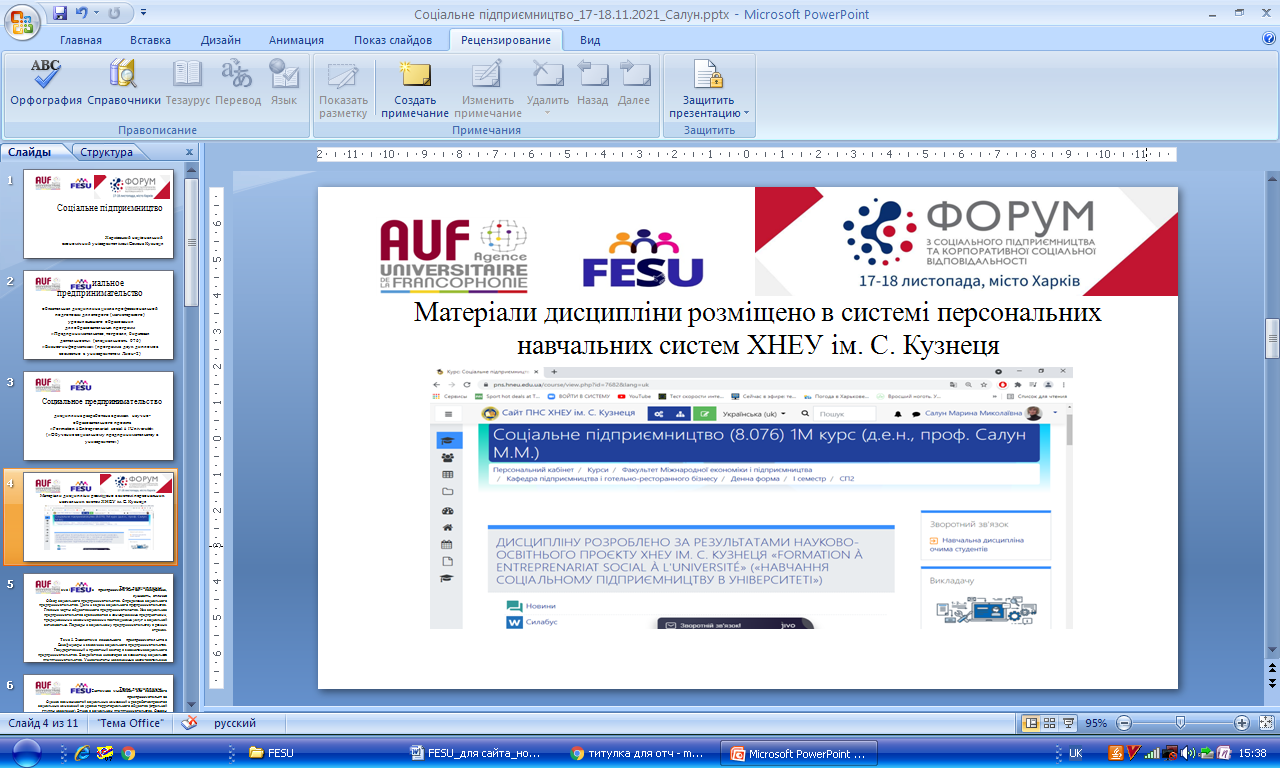The image size is (1280, 768).
Task: Select slide 6 thumbnail
Action: [x=99, y=692]
